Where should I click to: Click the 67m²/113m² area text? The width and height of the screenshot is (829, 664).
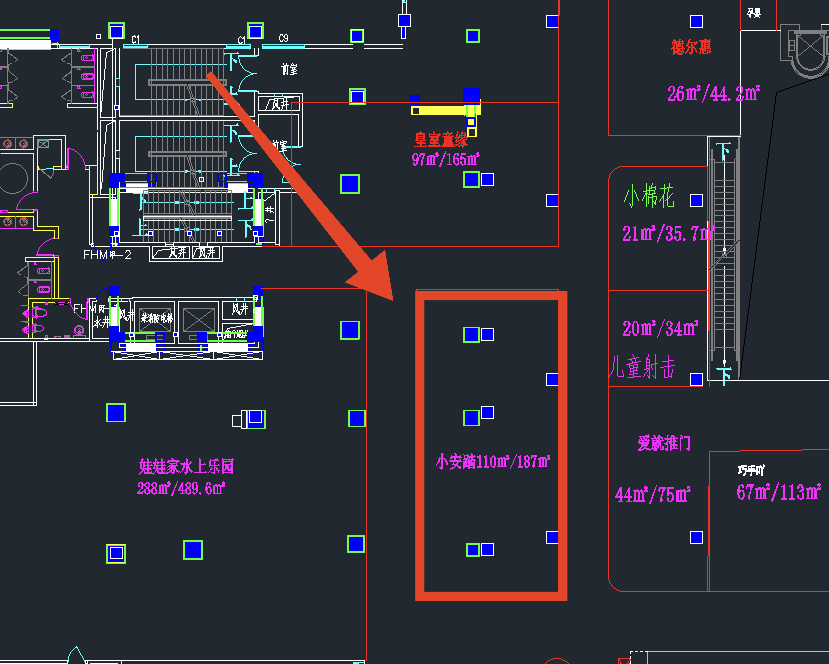(779, 492)
